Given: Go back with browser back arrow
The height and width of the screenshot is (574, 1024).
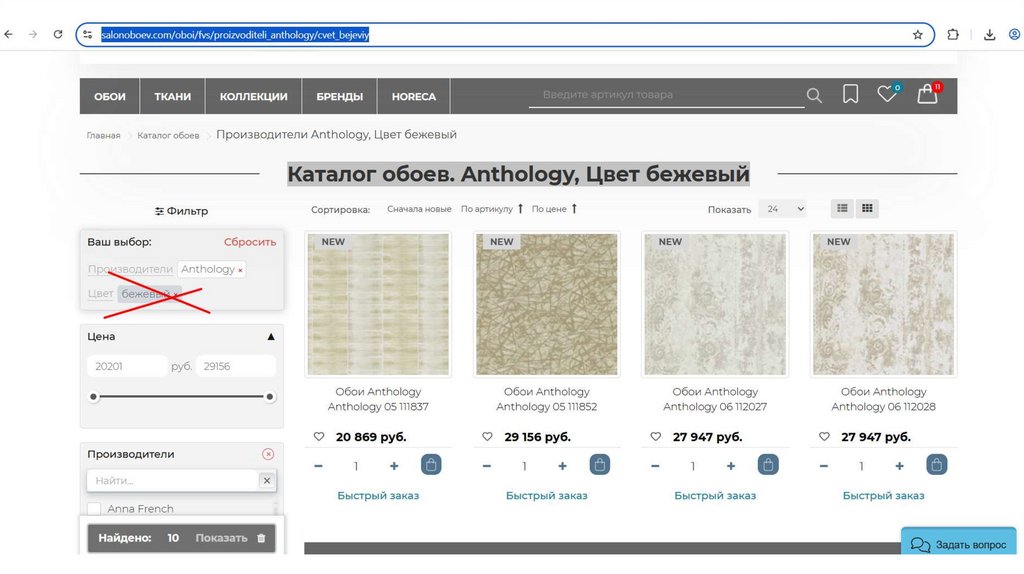Looking at the screenshot, I should 8,35.
